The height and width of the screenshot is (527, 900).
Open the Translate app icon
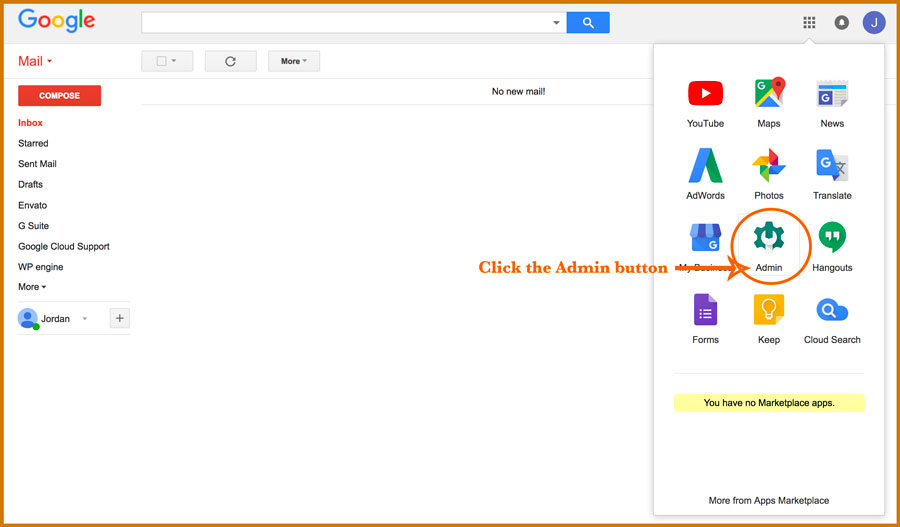[832, 165]
